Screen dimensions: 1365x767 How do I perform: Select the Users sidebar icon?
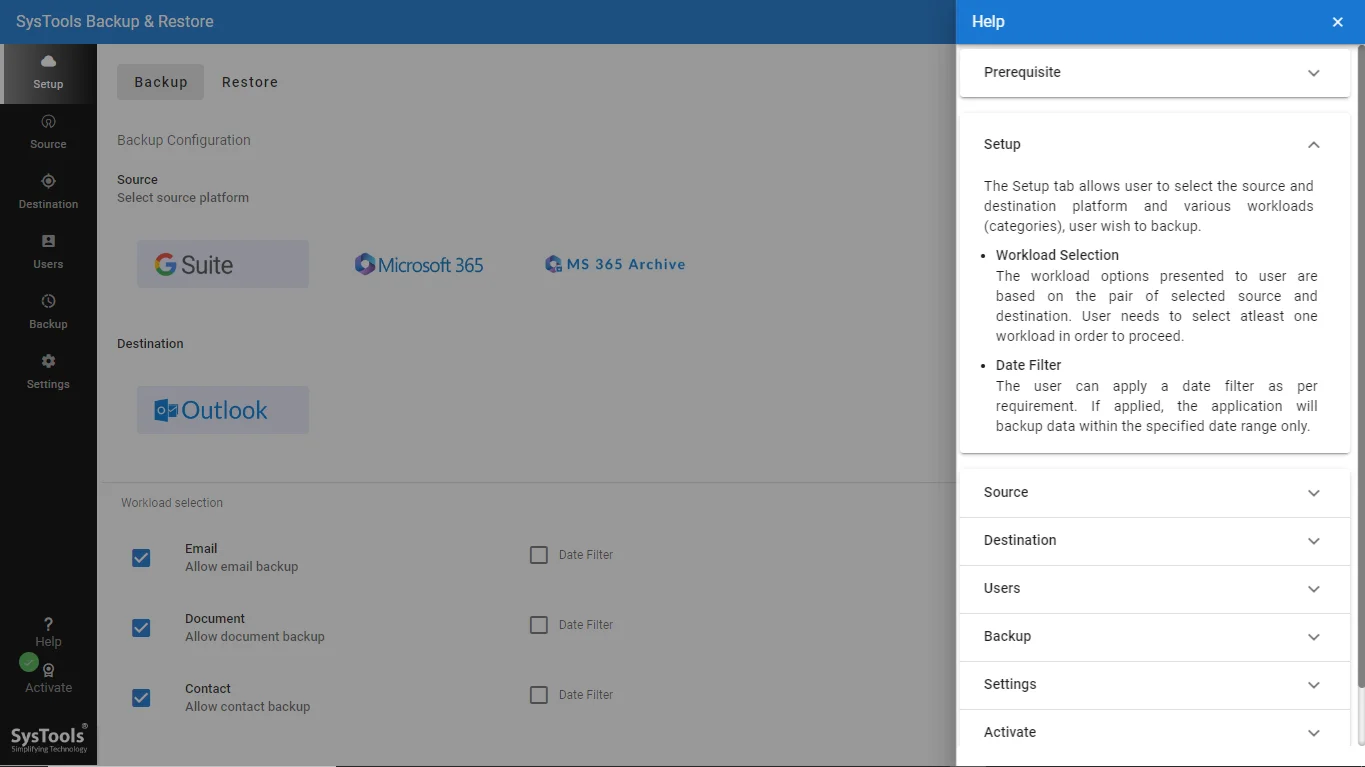pyautogui.click(x=48, y=241)
